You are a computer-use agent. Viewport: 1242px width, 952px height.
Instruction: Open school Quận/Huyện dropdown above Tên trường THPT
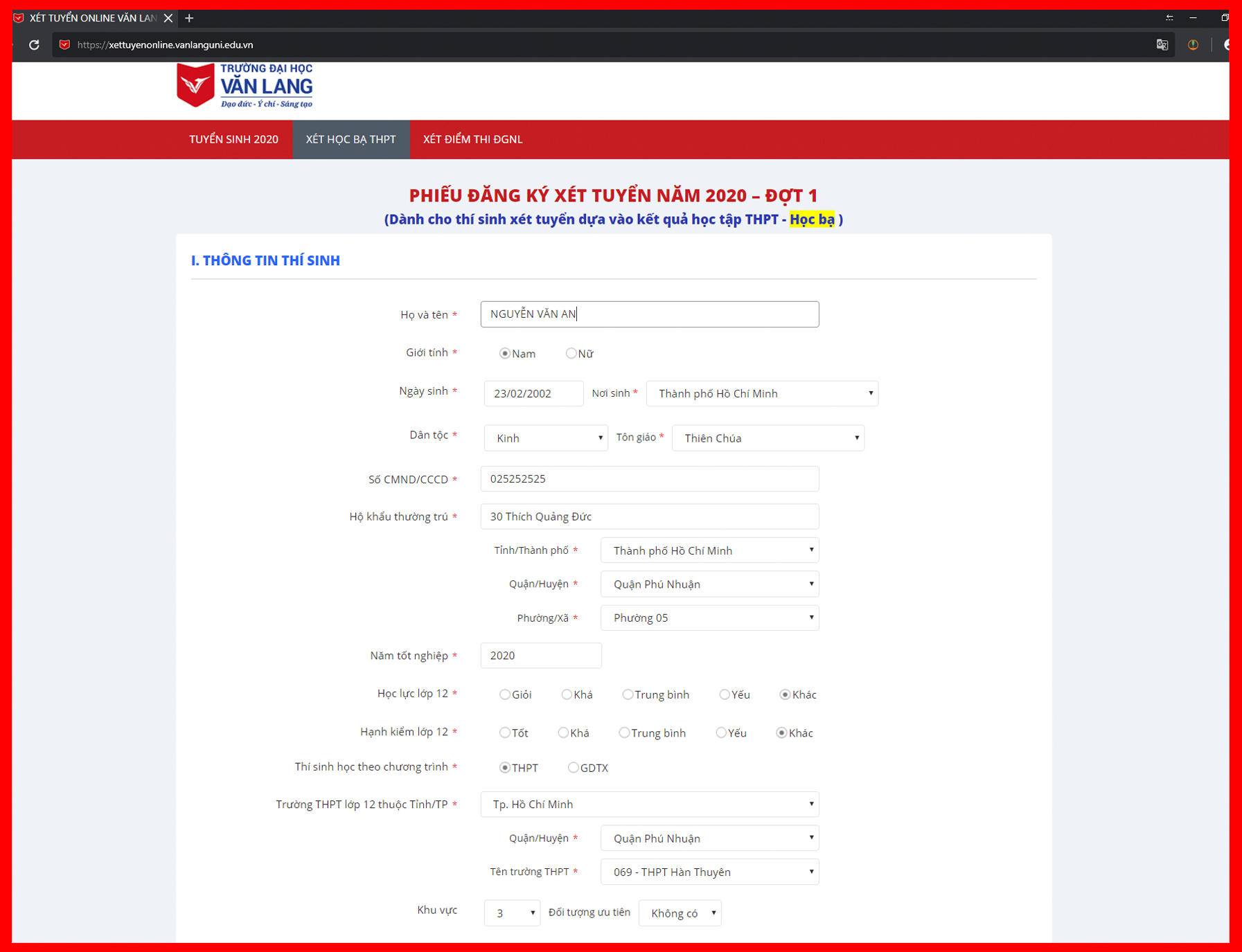tap(710, 838)
